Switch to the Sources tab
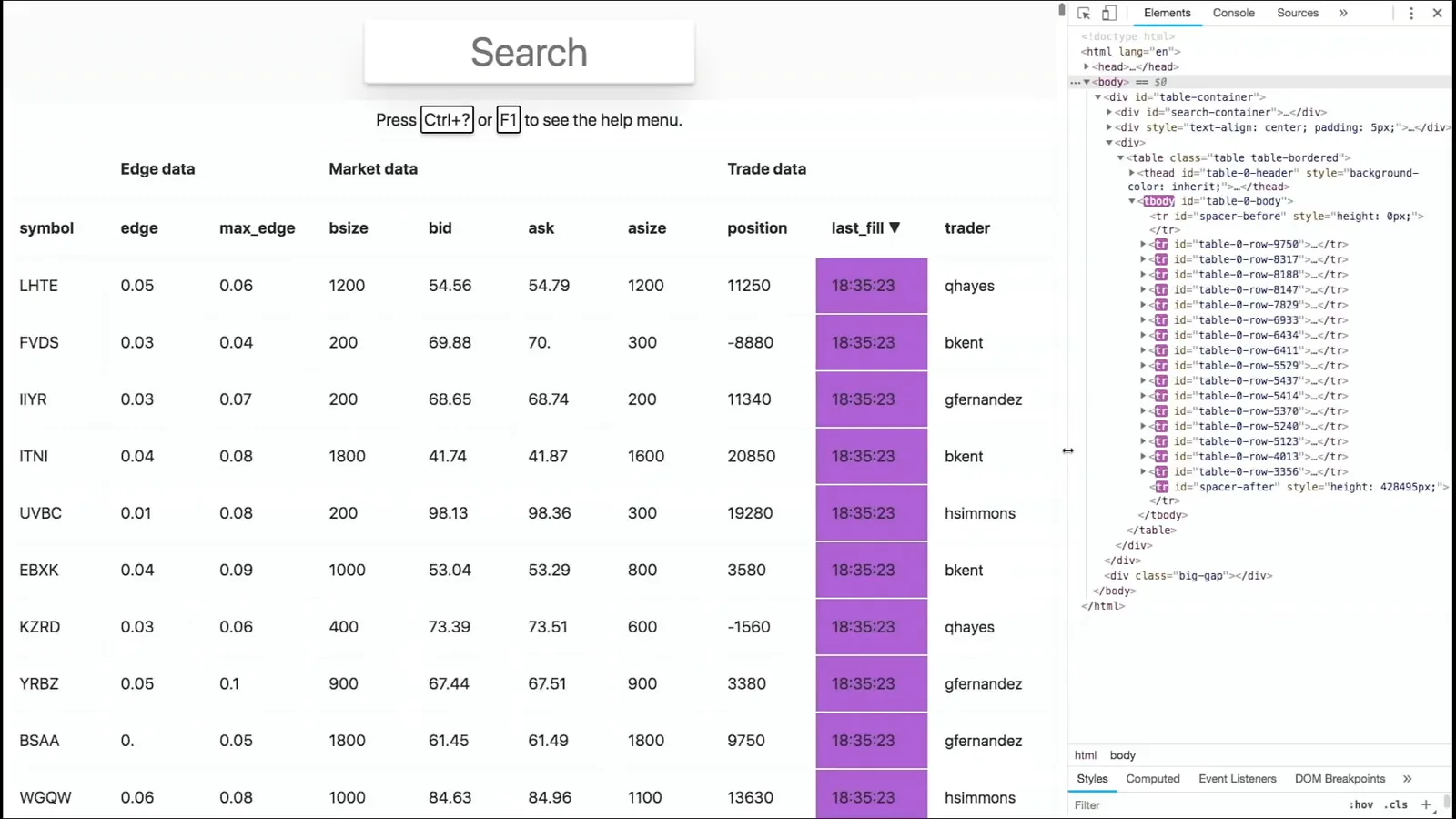The image size is (1456, 819). pos(1298,13)
